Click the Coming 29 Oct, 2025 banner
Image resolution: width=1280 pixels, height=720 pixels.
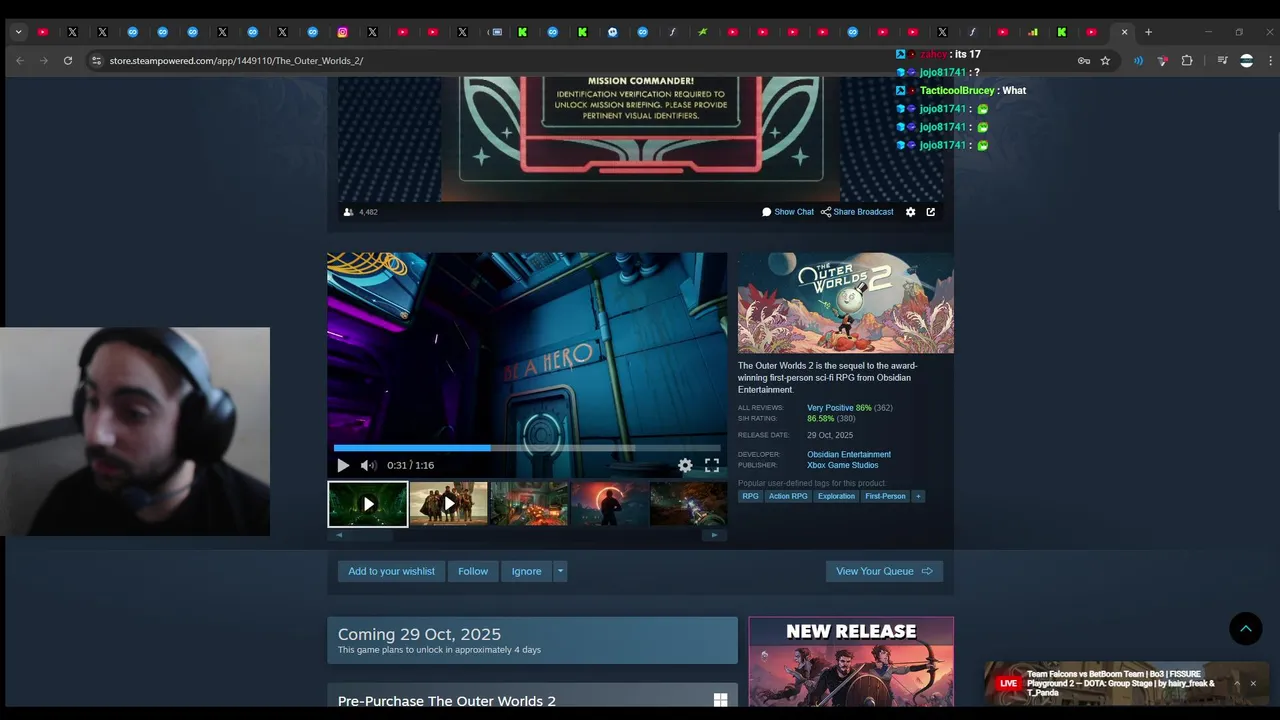point(532,640)
